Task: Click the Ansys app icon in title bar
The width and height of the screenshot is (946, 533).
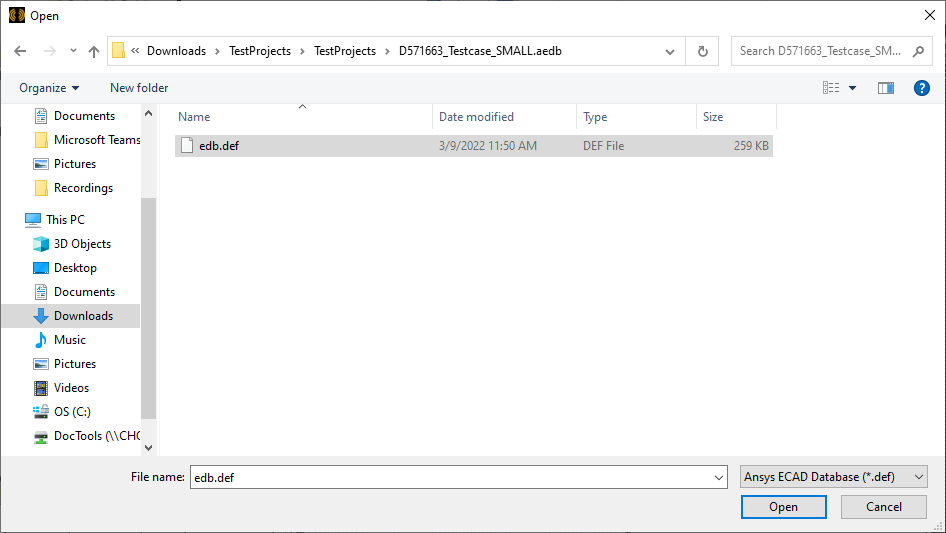Action: tap(17, 15)
